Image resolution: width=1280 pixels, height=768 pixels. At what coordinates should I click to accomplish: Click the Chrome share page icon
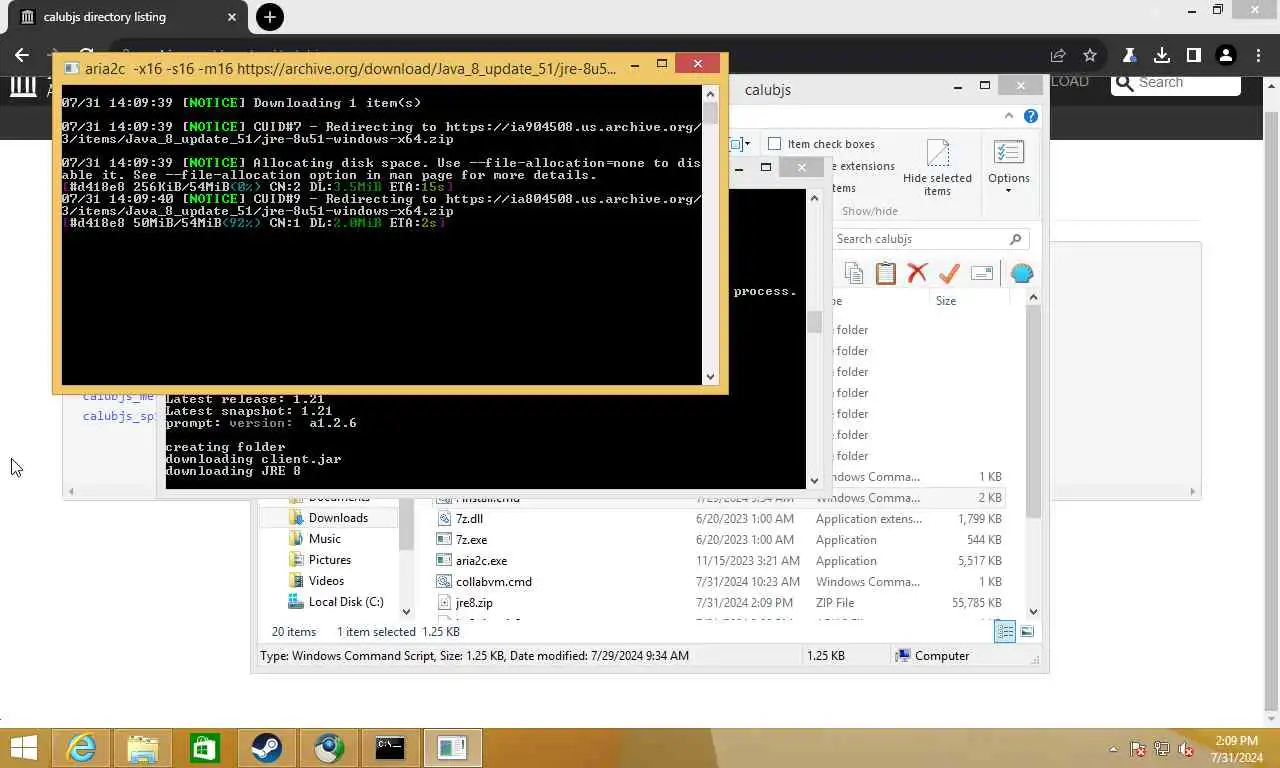1058,55
